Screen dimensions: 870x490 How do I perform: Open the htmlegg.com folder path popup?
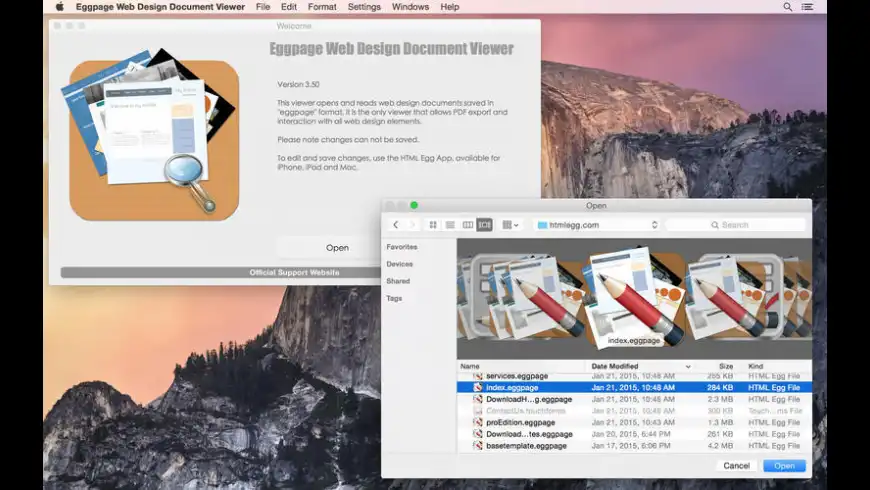click(x=596, y=225)
